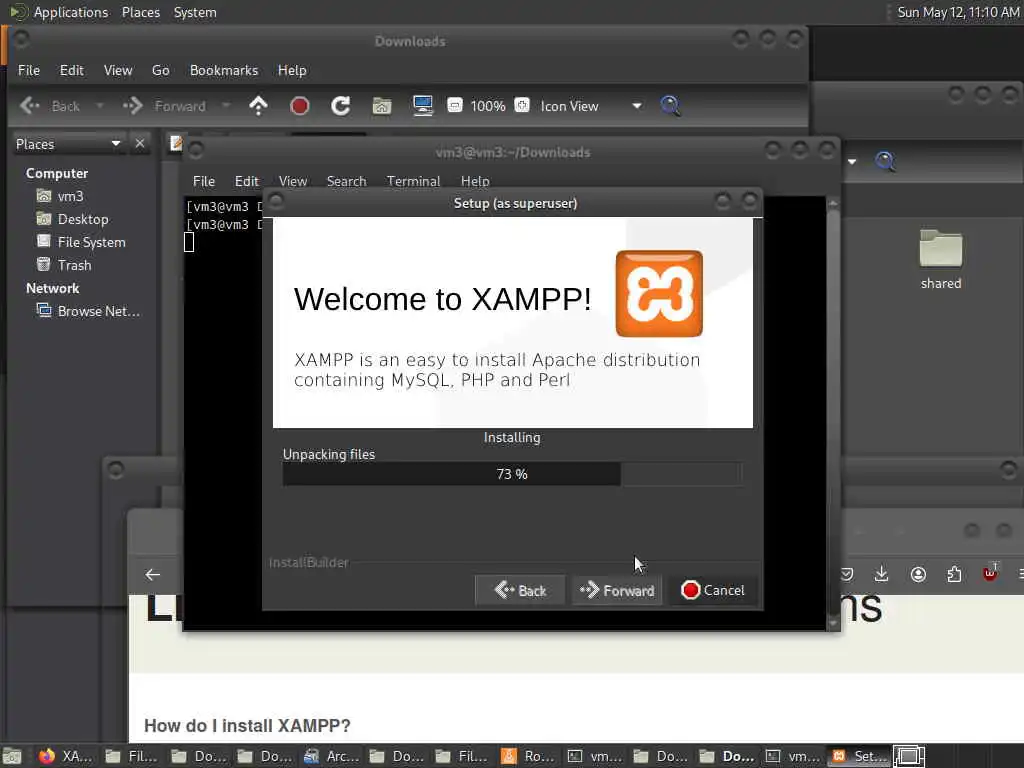This screenshot has width=1024, height=768.
Task: Click the XAMPP orange logo
Action: [x=659, y=293]
